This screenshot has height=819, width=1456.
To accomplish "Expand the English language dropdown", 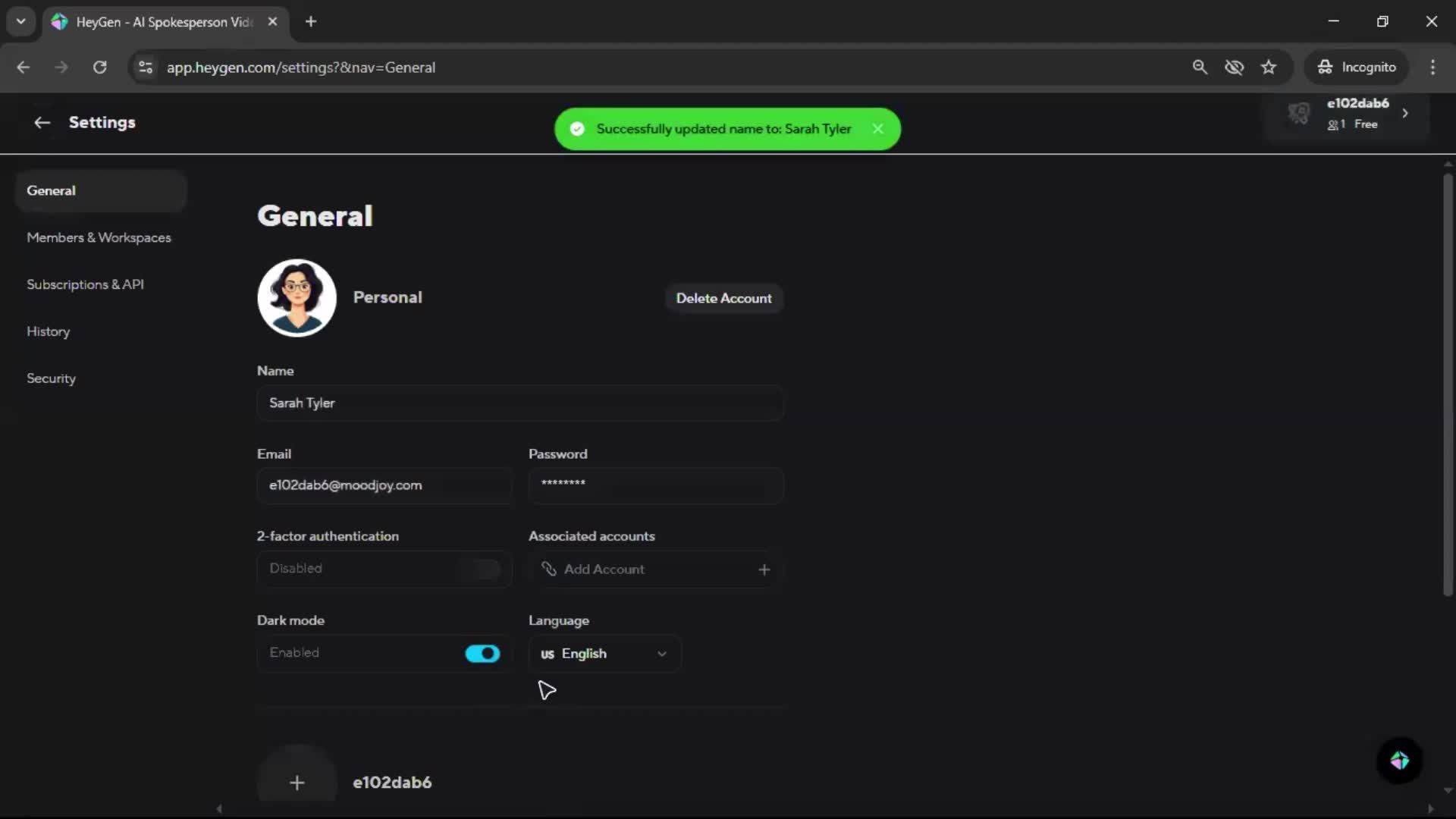I will tap(604, 654).
